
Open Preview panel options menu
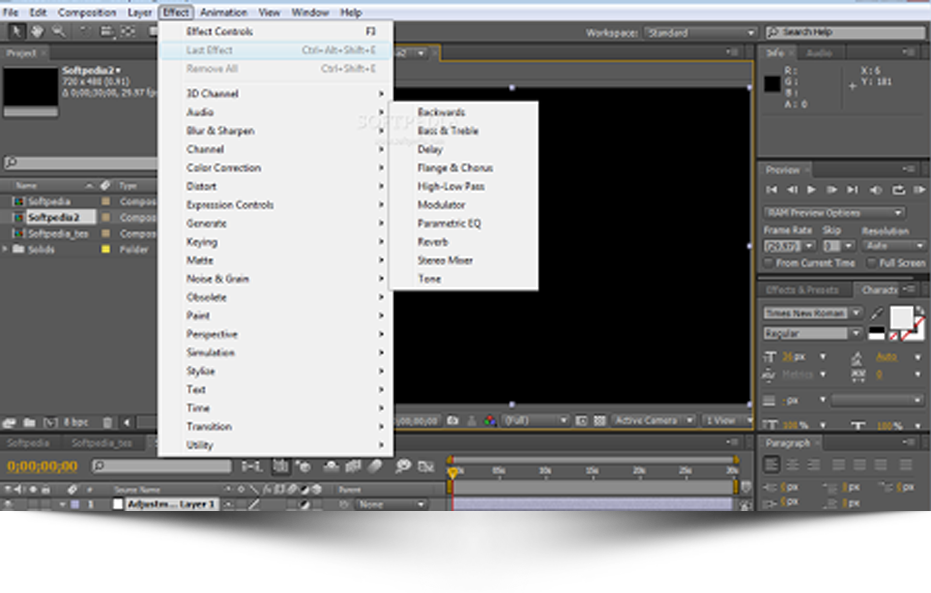(x=908, y=170)
